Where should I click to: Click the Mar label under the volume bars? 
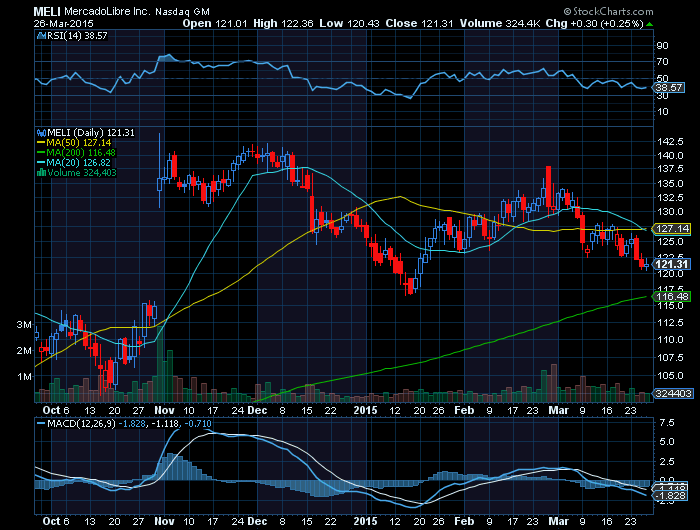pyautogui.click(x=558, y=410)
